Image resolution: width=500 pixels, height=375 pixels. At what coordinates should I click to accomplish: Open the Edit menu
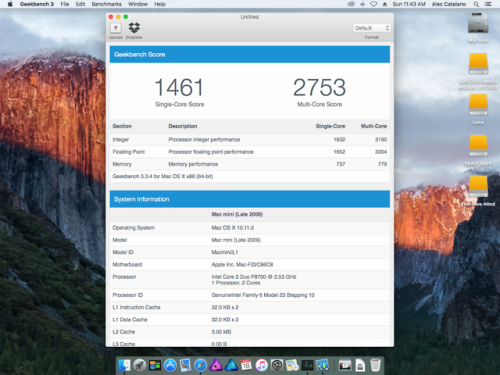(x=80, y=4)
